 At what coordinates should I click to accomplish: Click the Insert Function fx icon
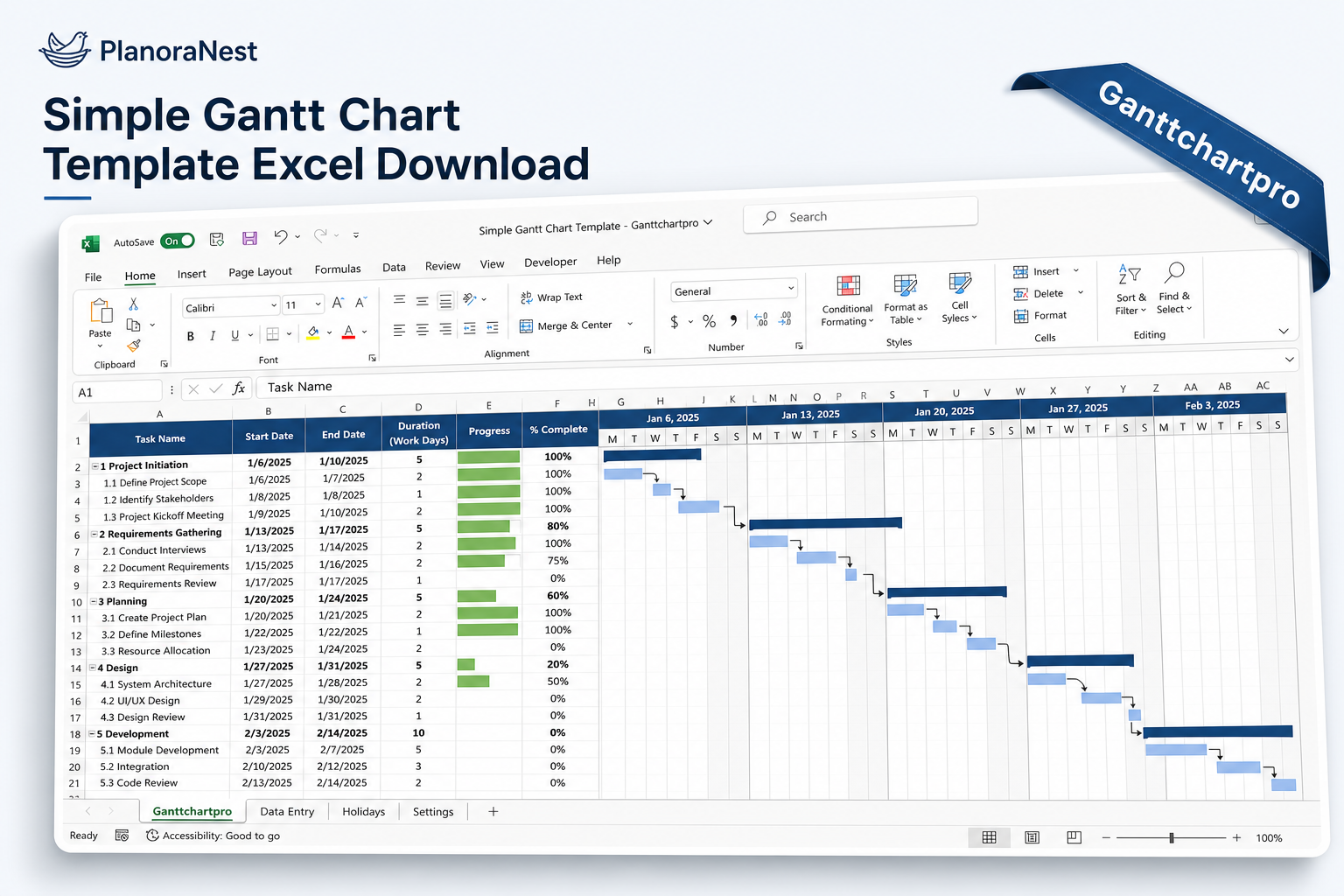click(x=238, y=388)
